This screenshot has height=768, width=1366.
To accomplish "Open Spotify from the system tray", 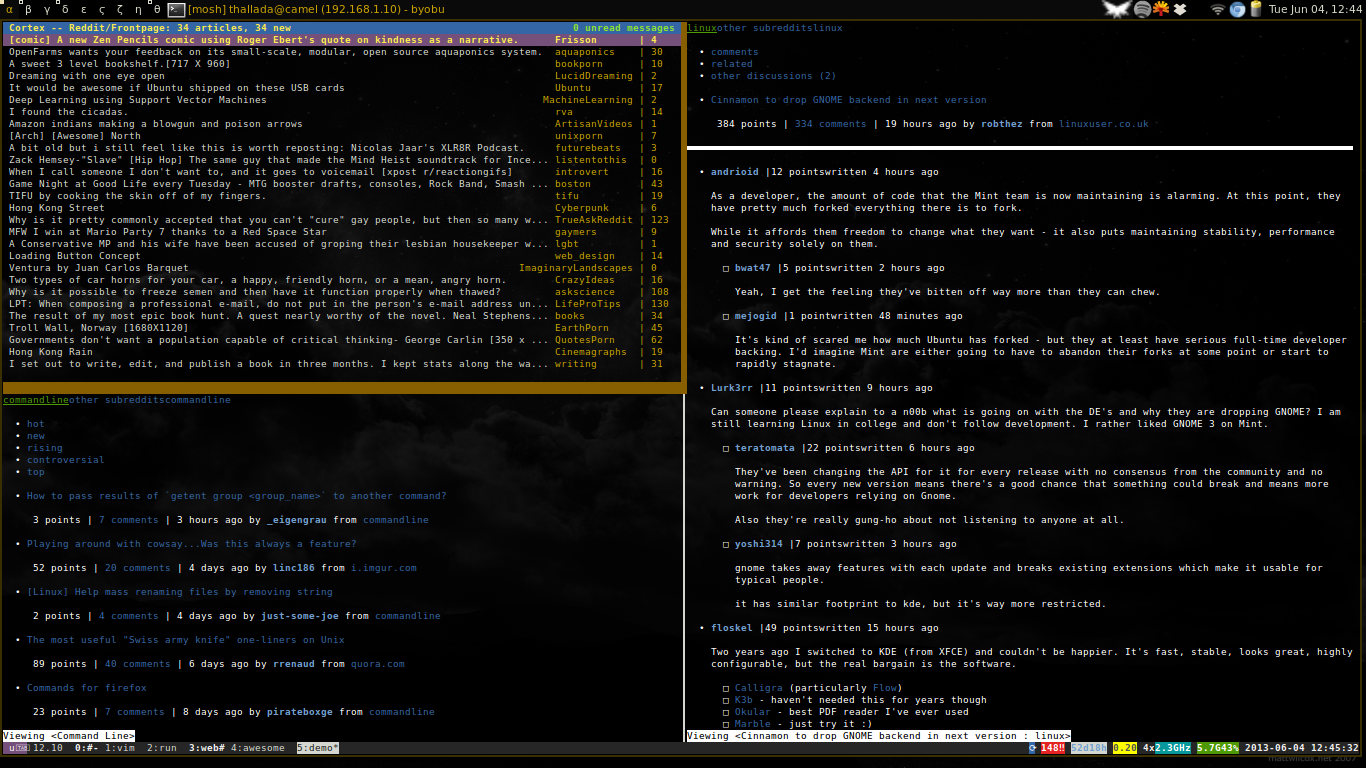I will click(x=1140, y=8).
